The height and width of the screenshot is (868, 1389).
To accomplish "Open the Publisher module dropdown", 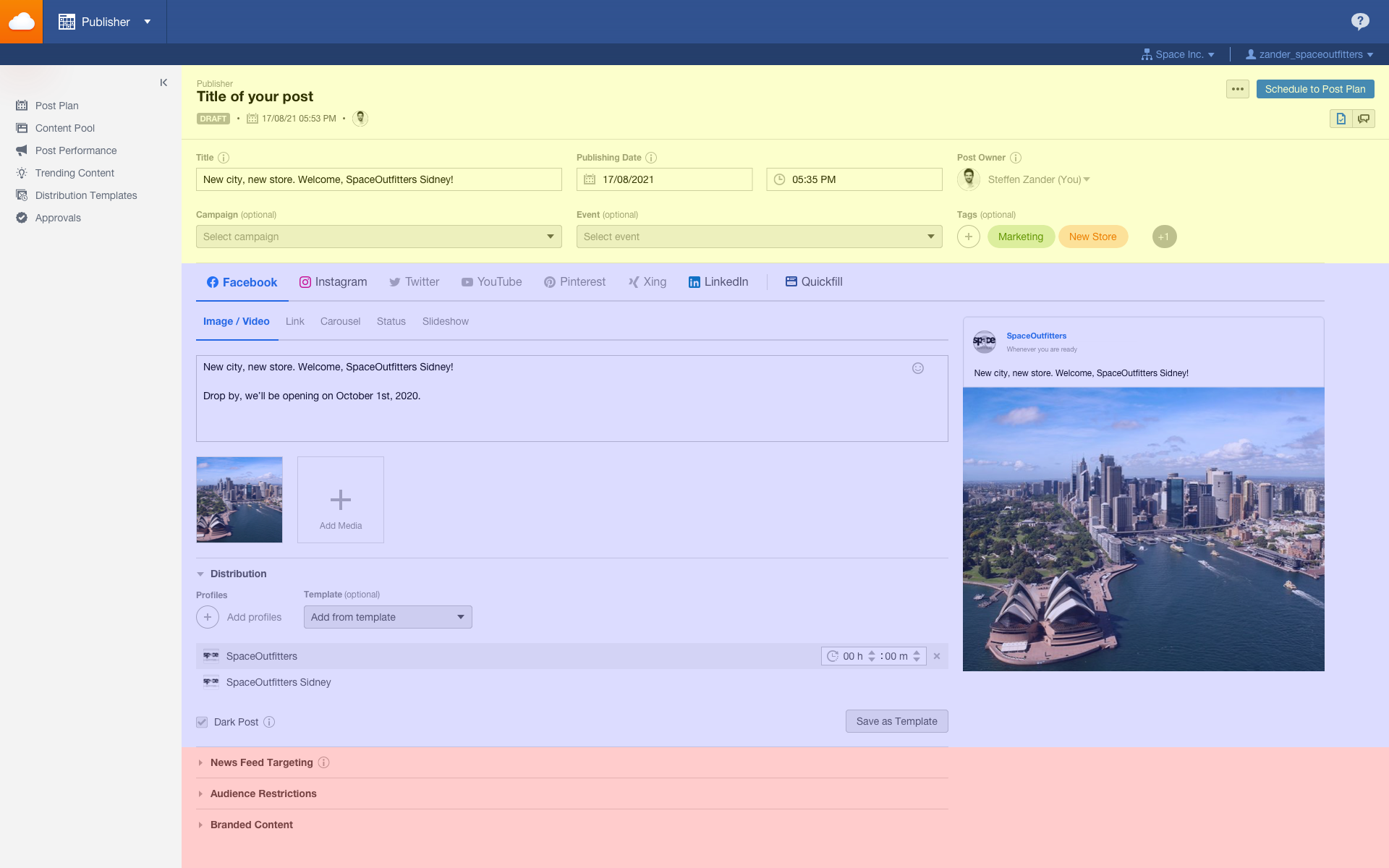I will pos(105,22).
